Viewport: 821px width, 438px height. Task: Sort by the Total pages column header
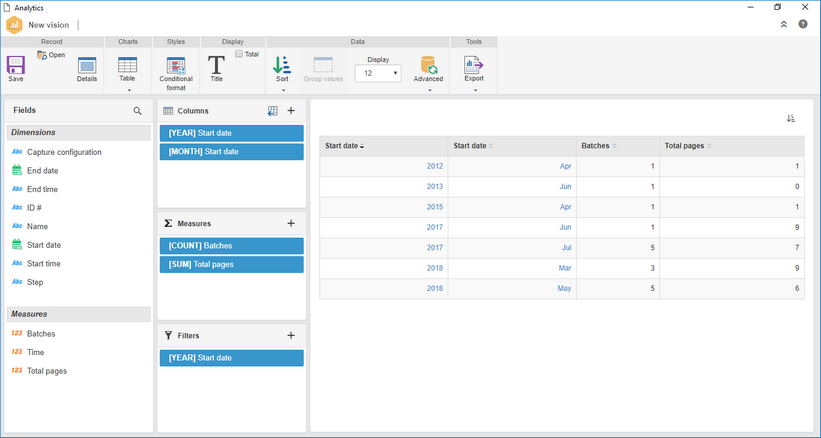click(732, 146)
